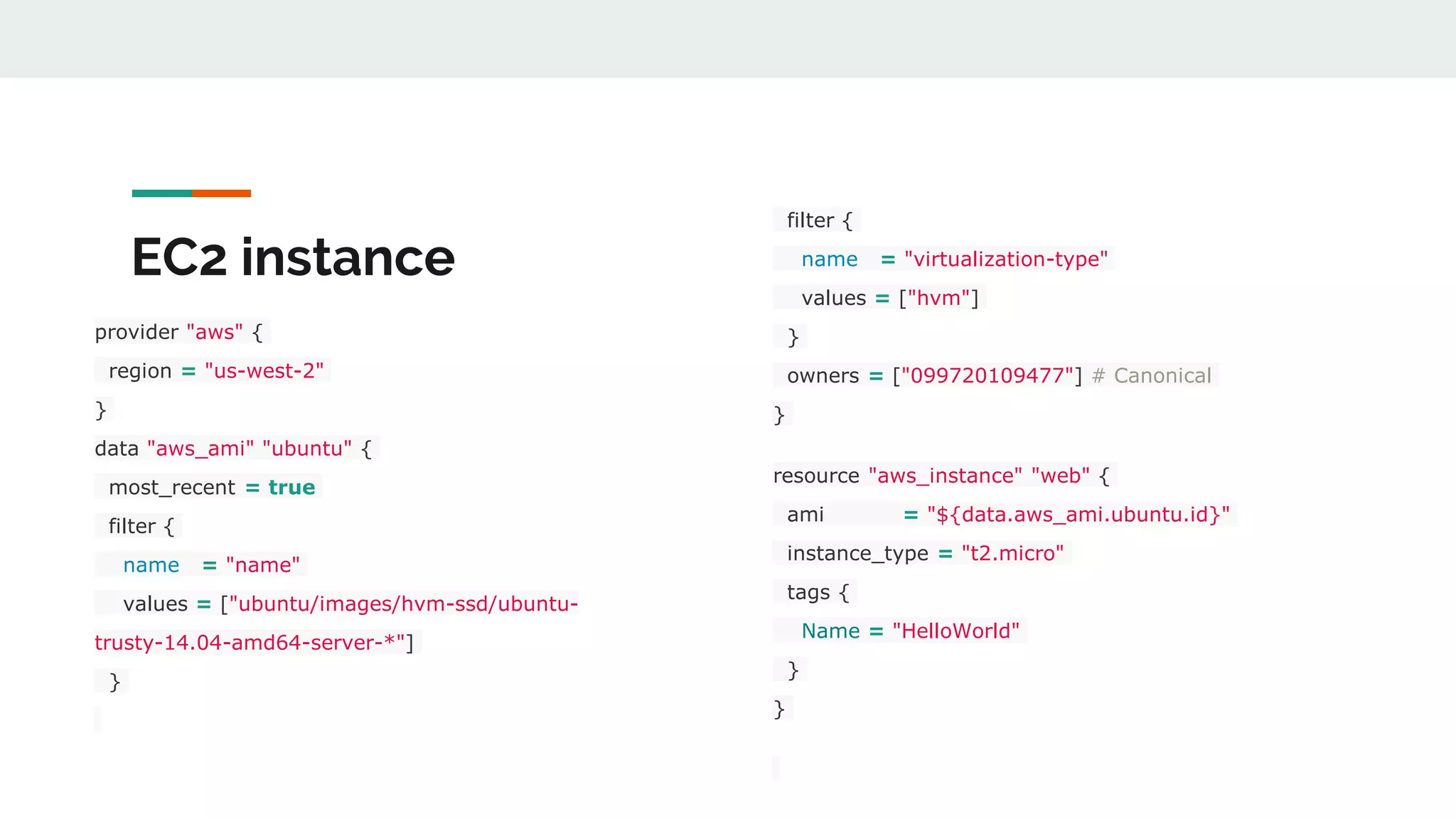Screen dimensions: 1456x819
Task: Click the "true" keyword after most_recent
Action: point(291,488)
